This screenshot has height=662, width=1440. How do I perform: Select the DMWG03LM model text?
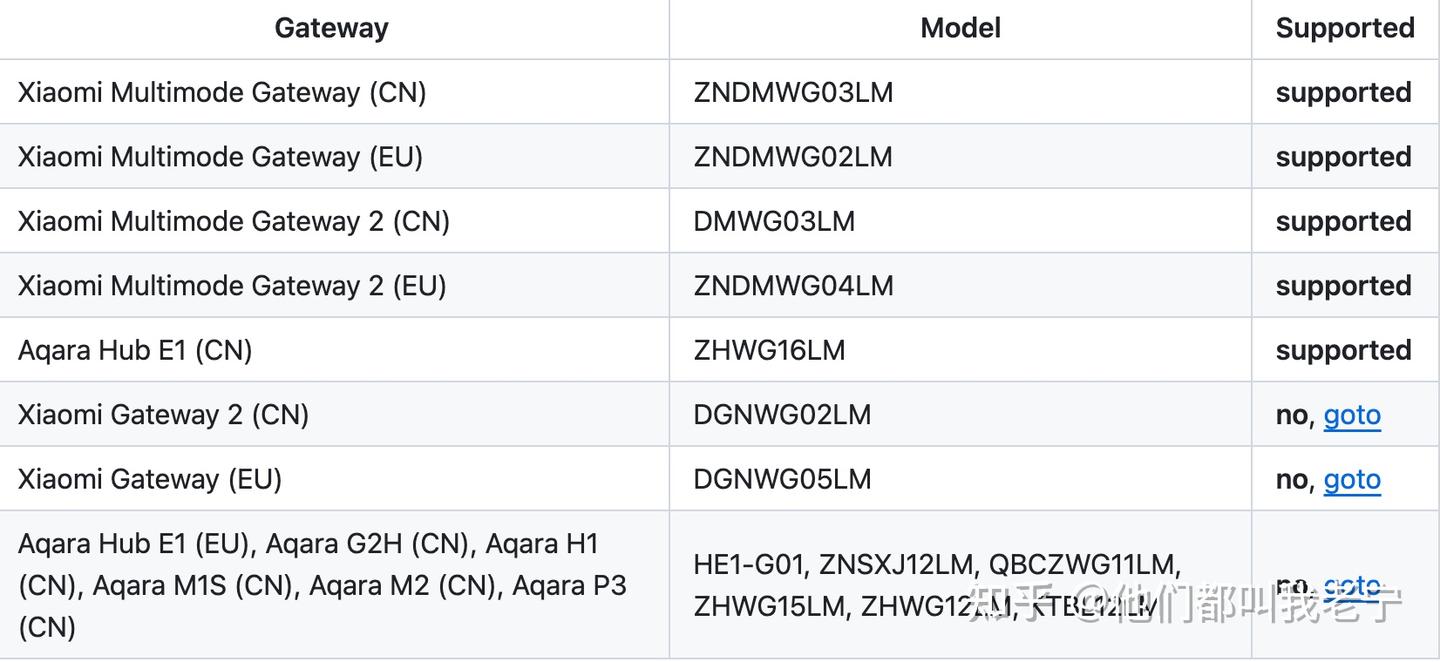pyautogui.click(x=774, y=221)
